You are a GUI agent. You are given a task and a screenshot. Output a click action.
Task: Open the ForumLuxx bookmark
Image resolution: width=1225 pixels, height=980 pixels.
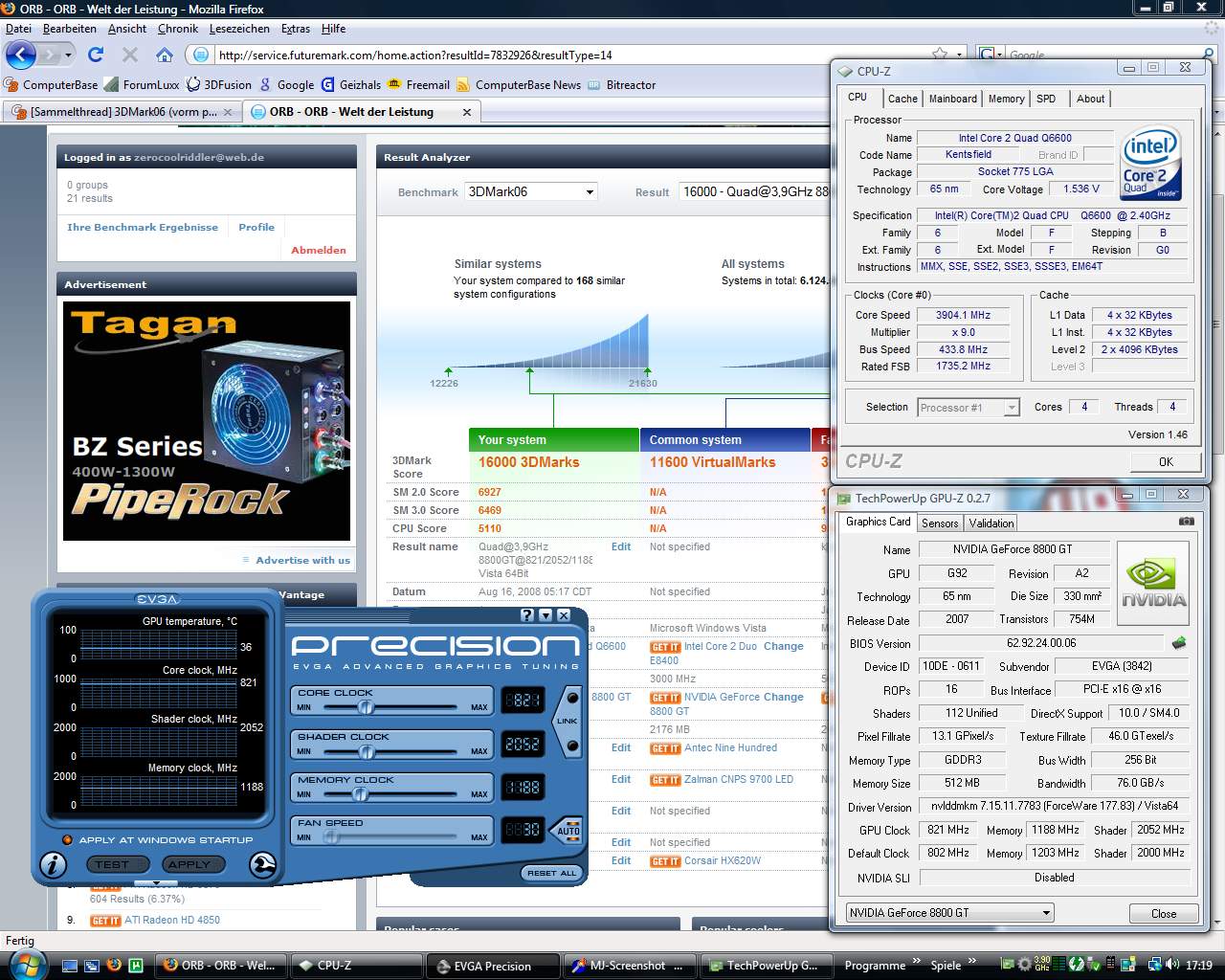[142, 84]
